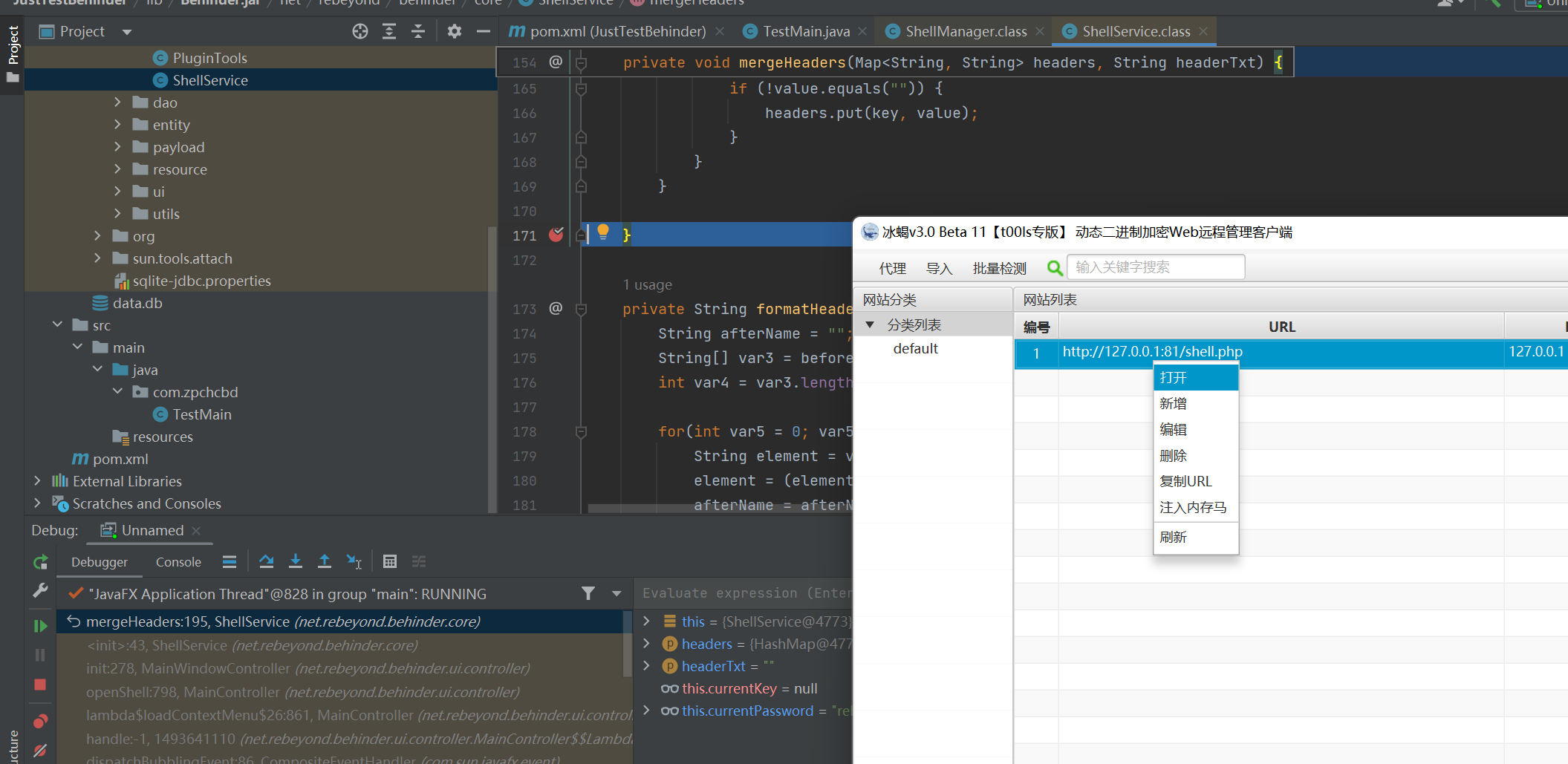
Task: Select the Debugger tab
Action: [x=100, y=562]
